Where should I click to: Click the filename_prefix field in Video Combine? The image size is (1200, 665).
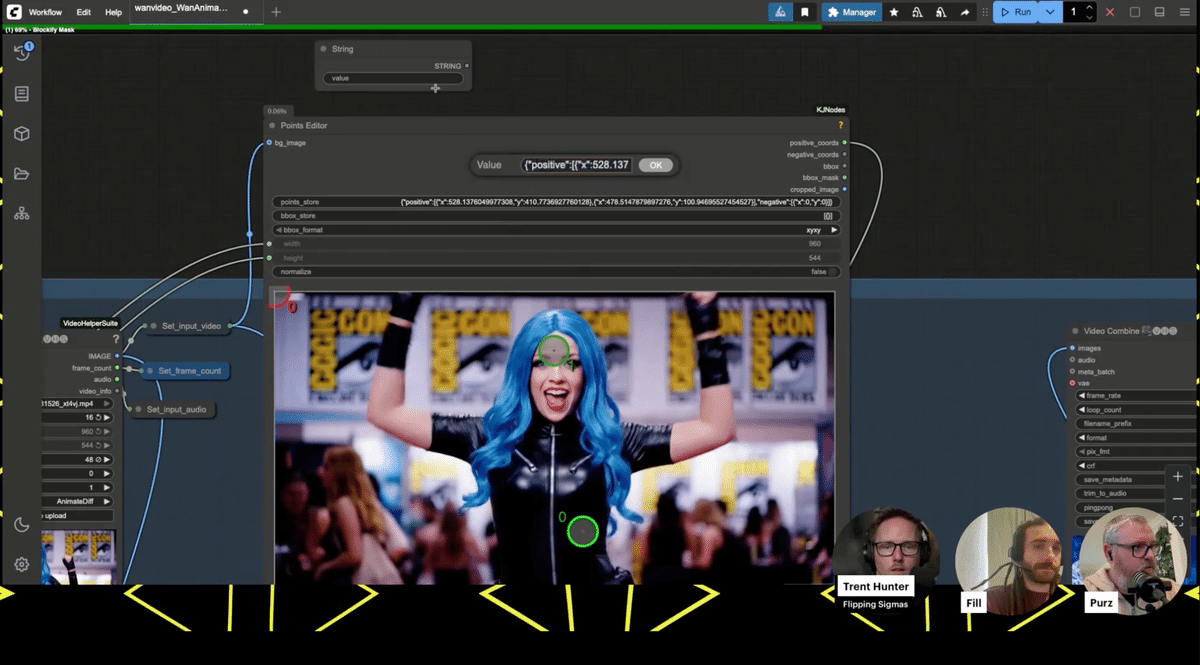[x=1136, y=424]
